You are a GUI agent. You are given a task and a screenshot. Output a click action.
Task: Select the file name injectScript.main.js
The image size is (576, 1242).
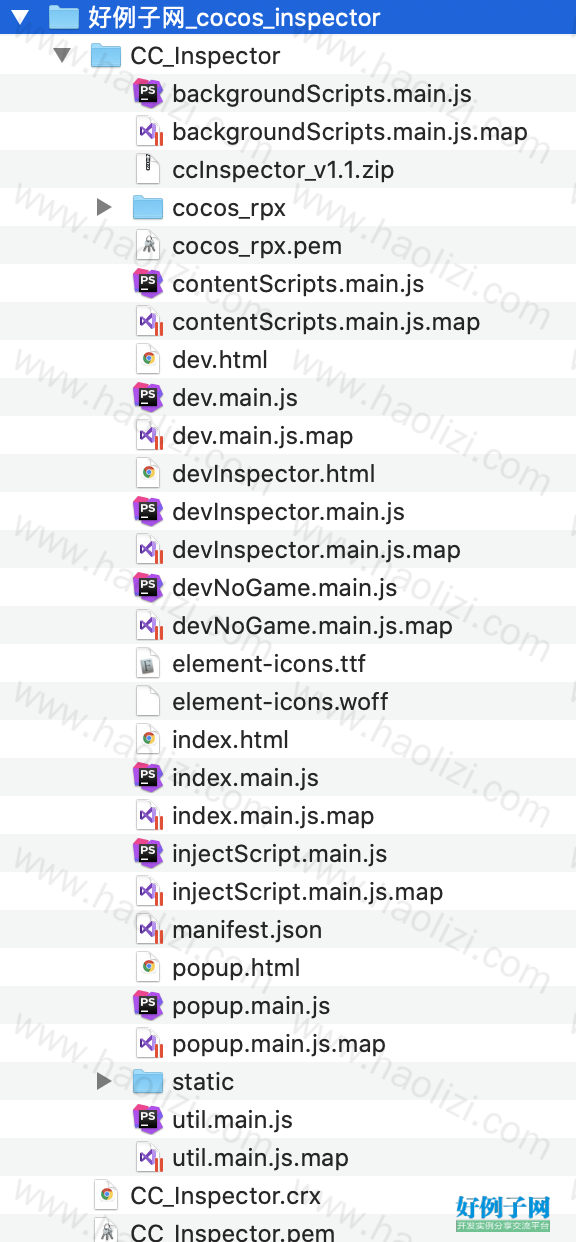tap(279, 854)
